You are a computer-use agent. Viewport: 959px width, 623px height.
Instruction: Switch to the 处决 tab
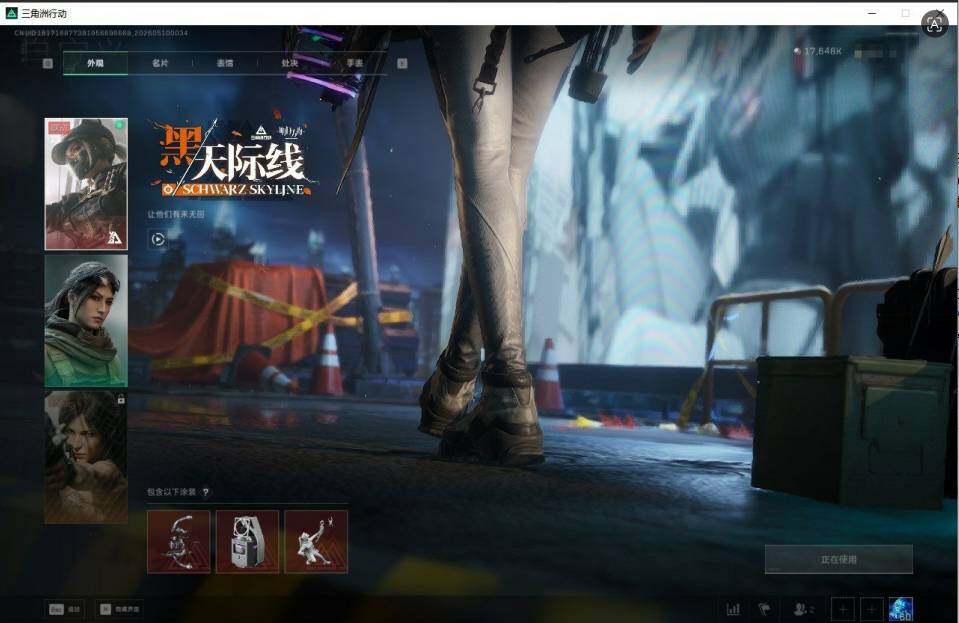tap(290, 63)
